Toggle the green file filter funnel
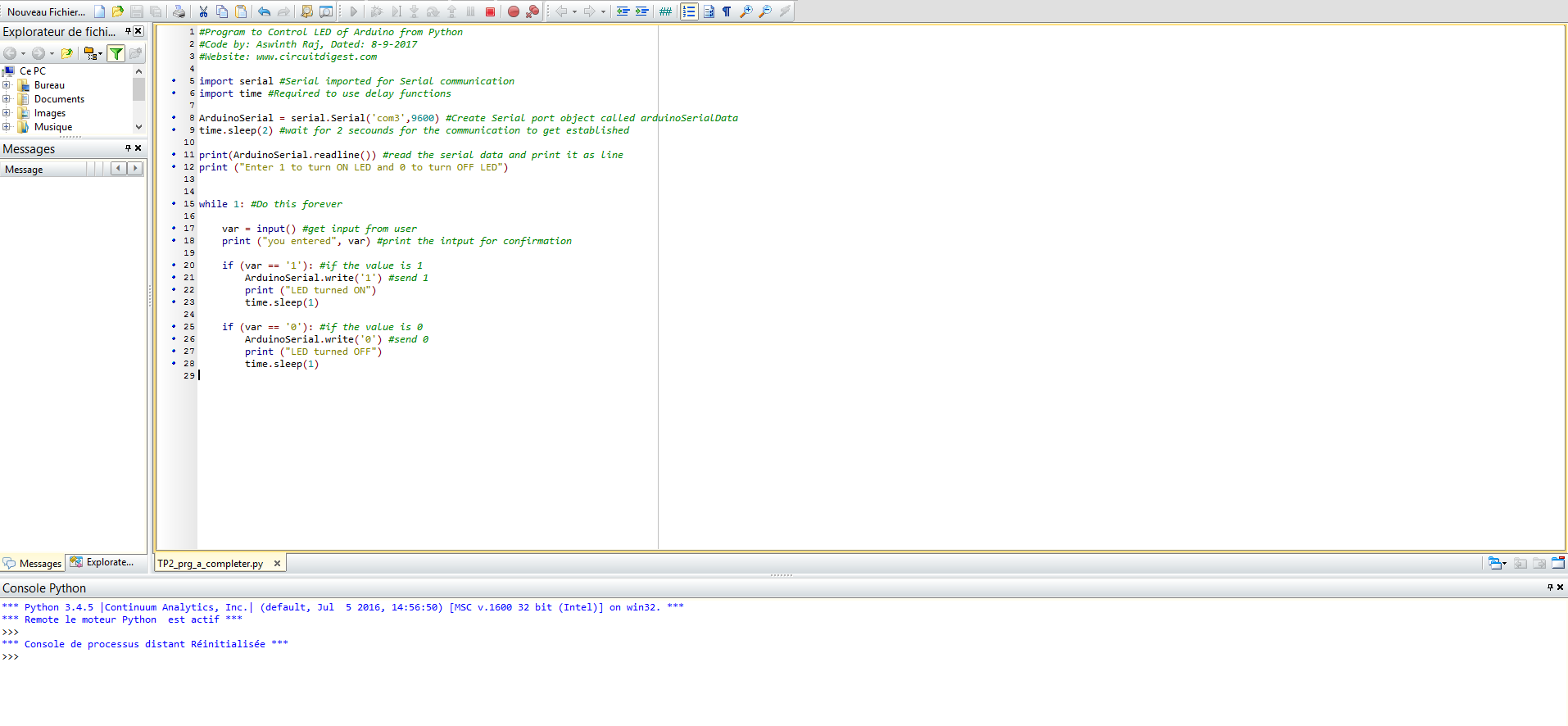 click(x=116, y=53)
